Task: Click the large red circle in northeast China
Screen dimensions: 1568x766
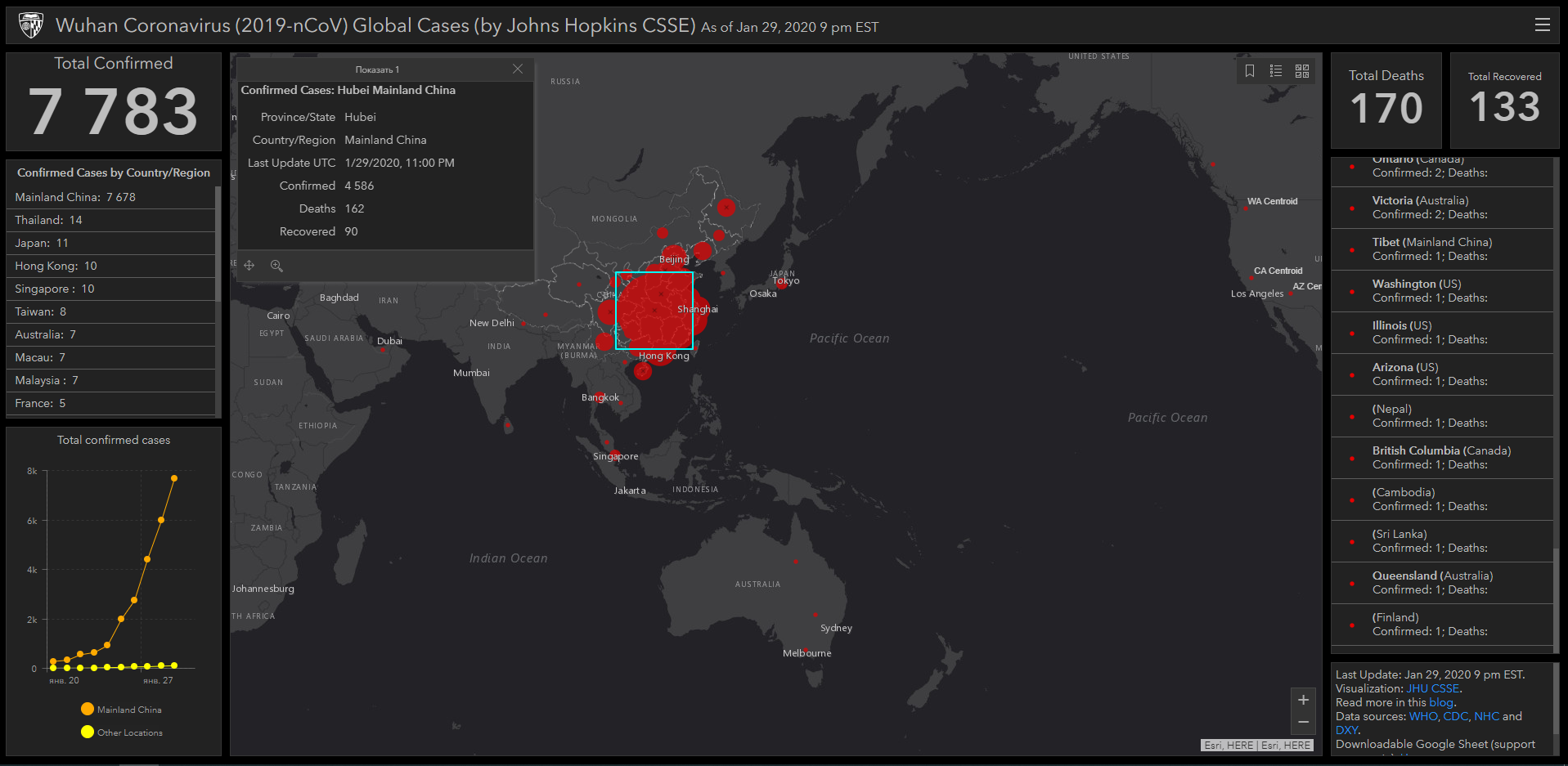Action: tap(726, 207)
